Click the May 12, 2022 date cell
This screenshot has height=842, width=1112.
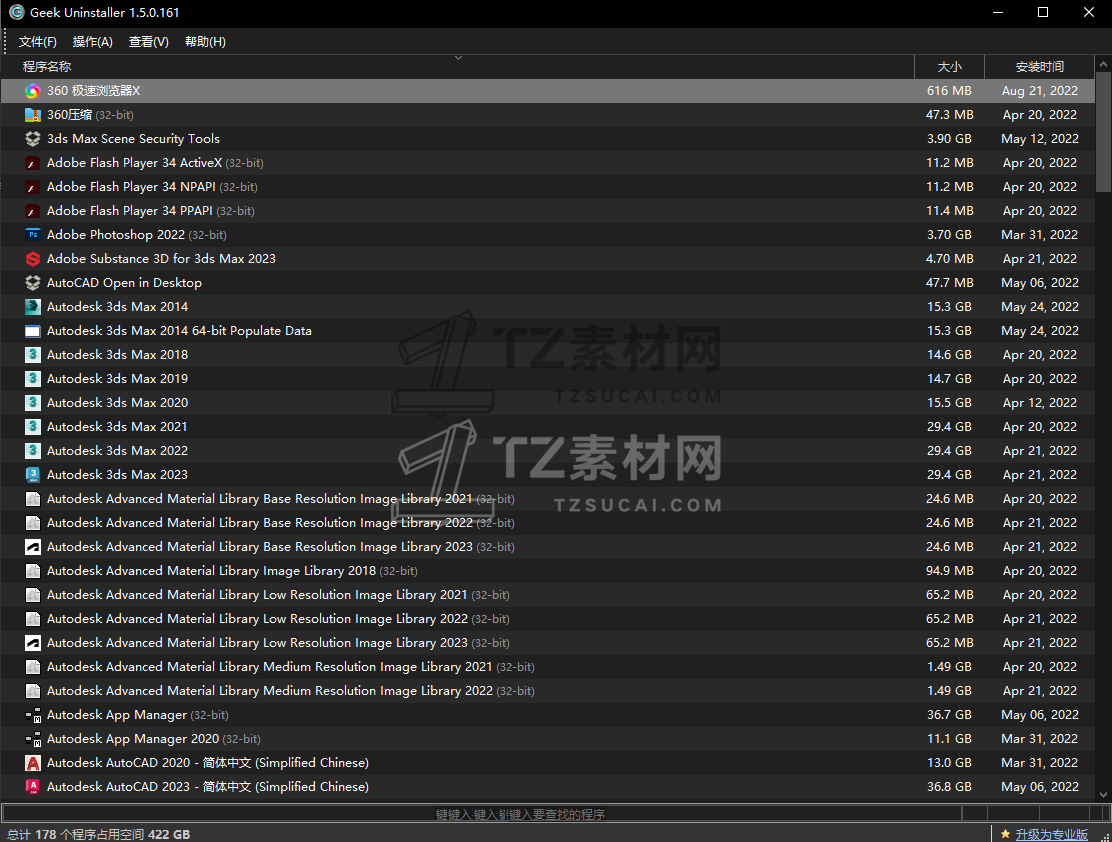[x=1040, y=139]
